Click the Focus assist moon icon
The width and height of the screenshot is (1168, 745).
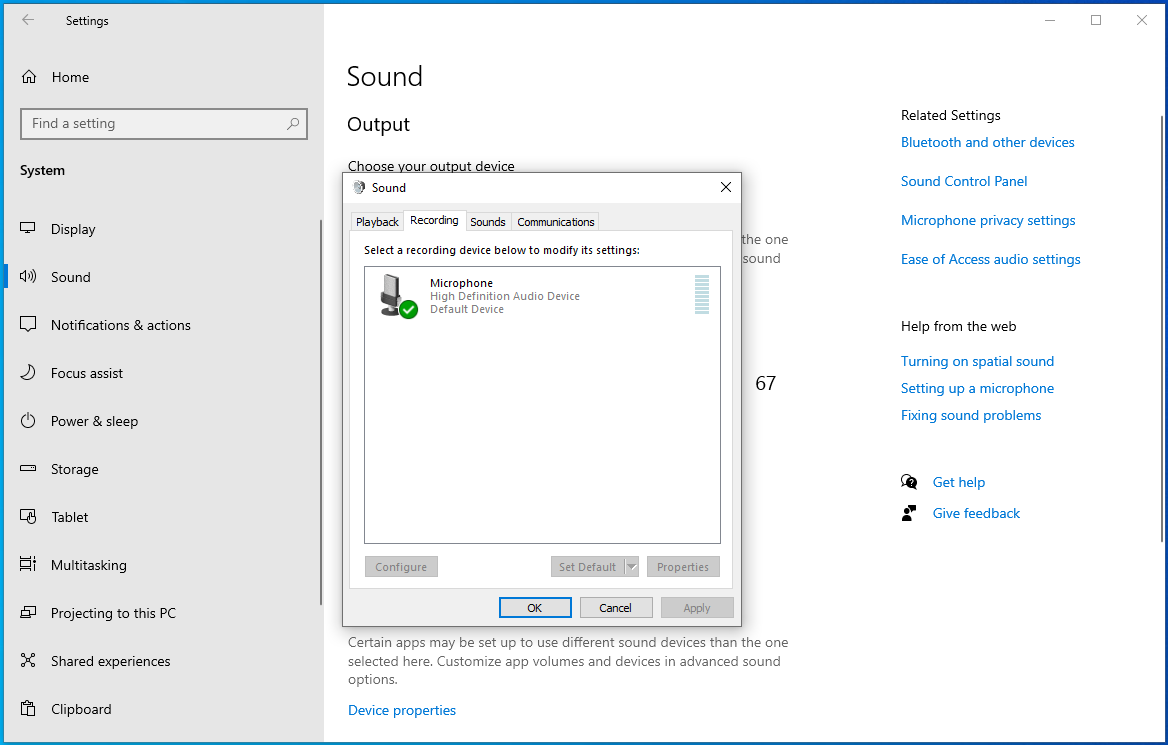click(x=28, y=372)
